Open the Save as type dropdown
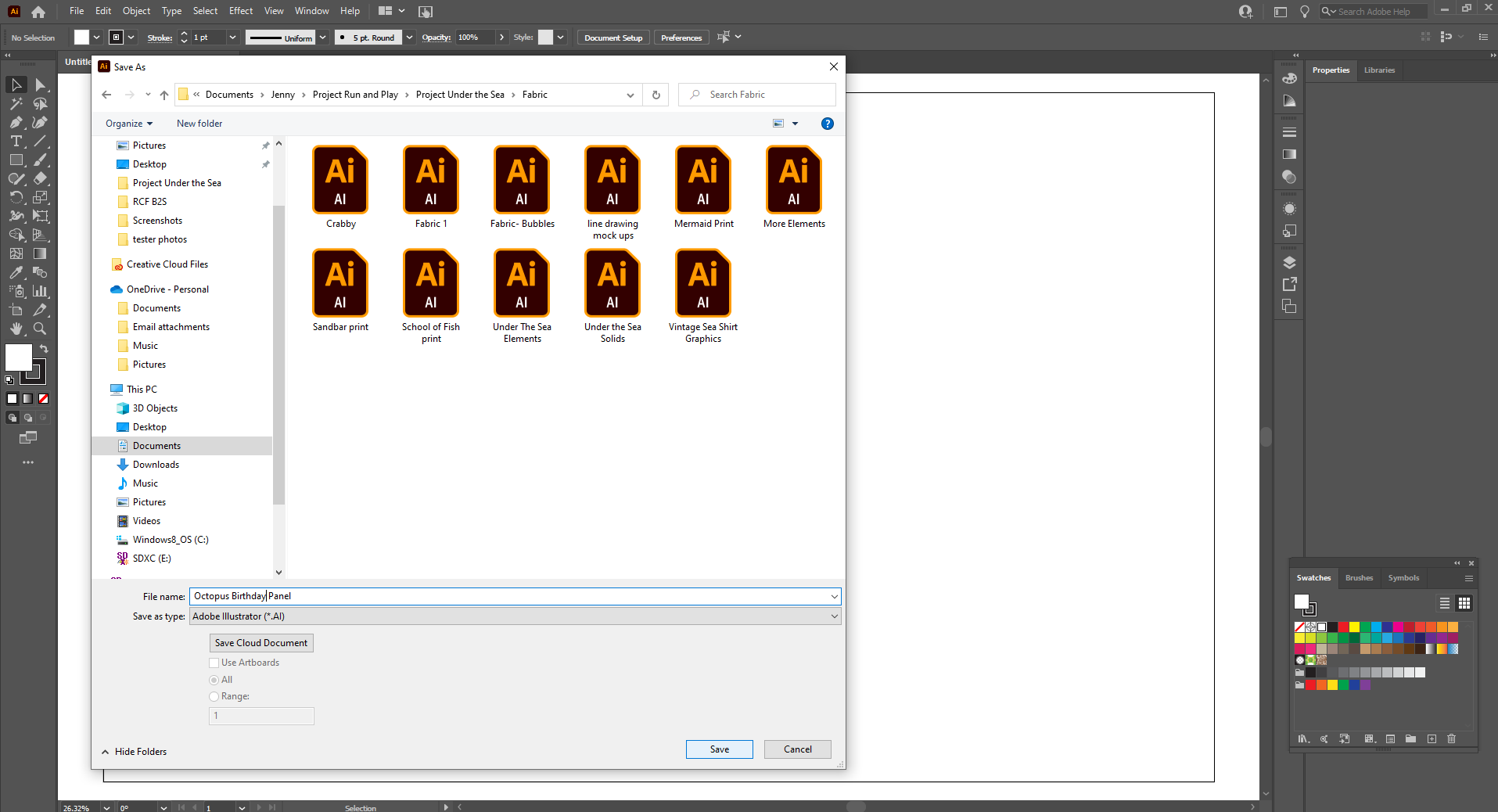The image size is (1498, 812). click(834, 616)
